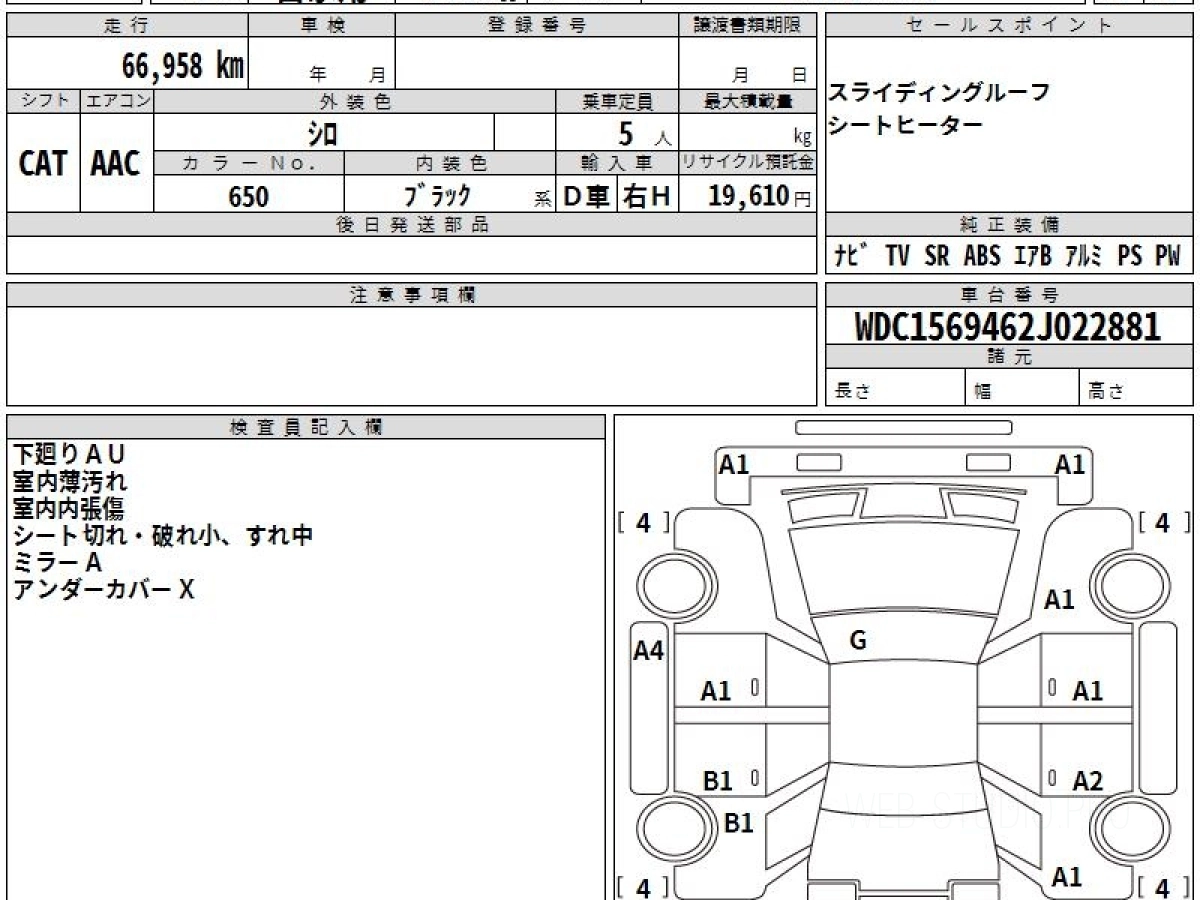Viewport: 1200px width, 900px height.
Task: Select the 外装色 header
Action: pos(355,101)
